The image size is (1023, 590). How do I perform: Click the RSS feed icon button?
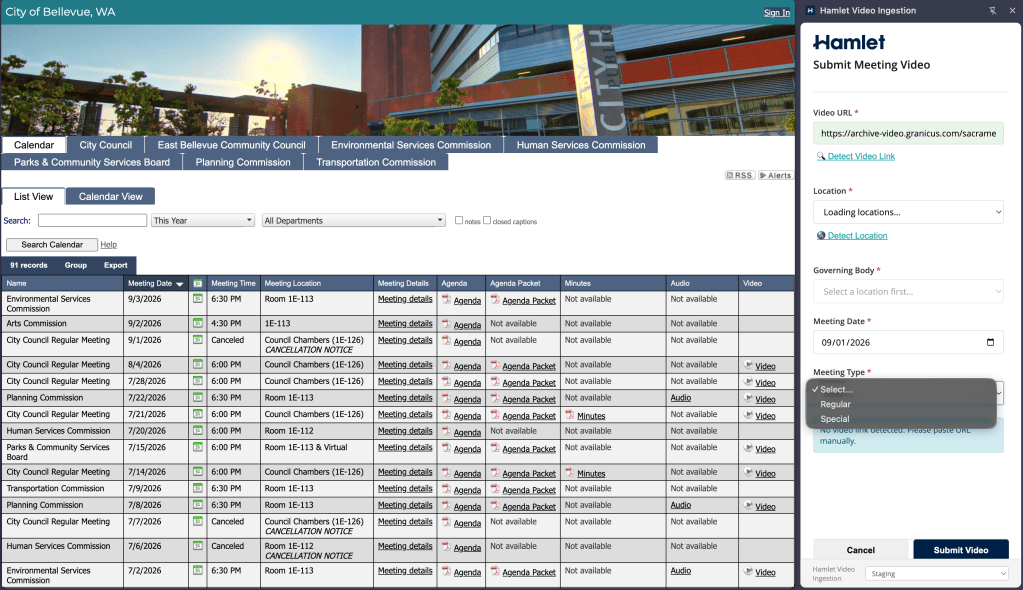click(x=740, y=176)
